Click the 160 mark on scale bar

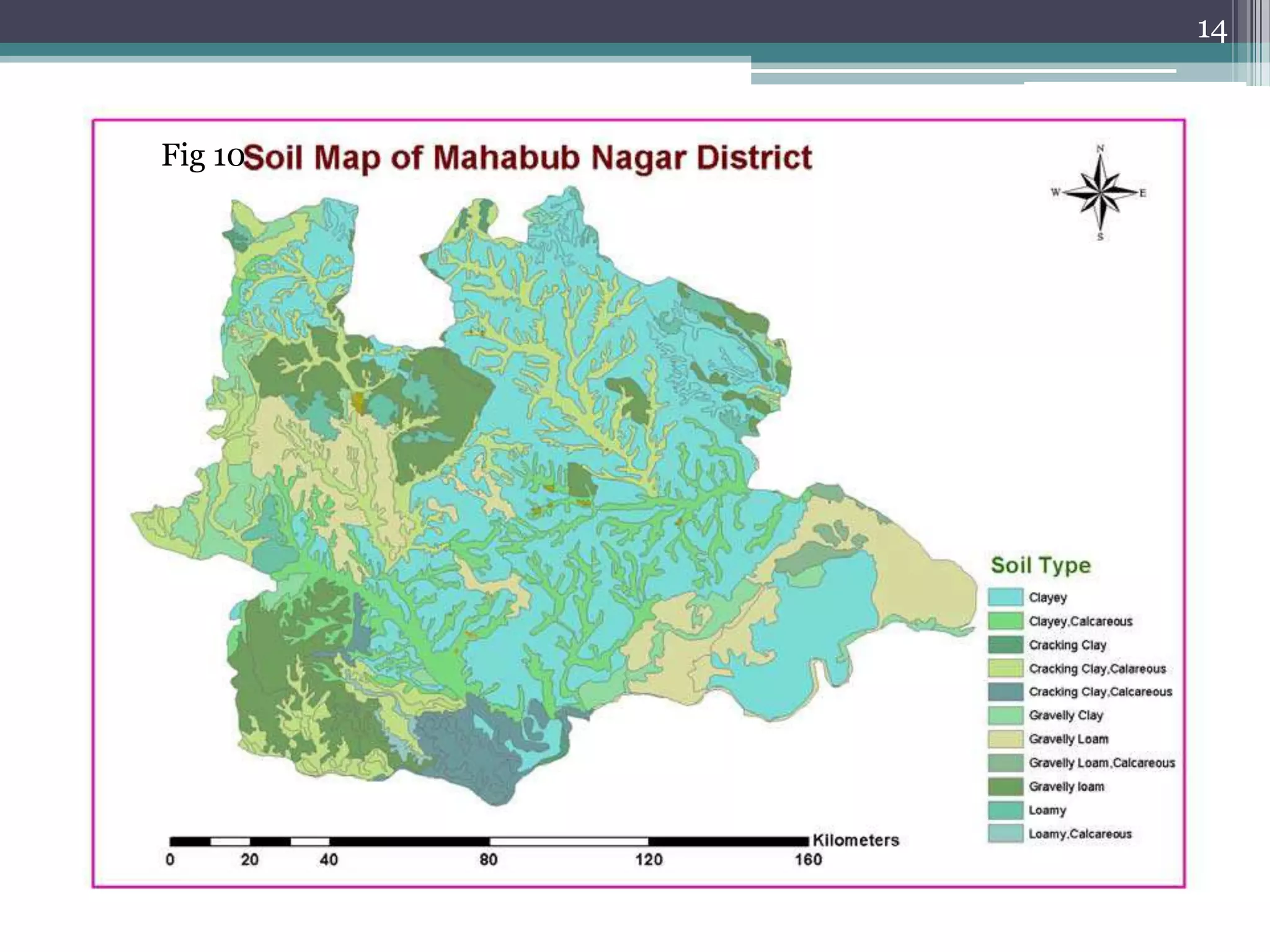coord(808,860)
